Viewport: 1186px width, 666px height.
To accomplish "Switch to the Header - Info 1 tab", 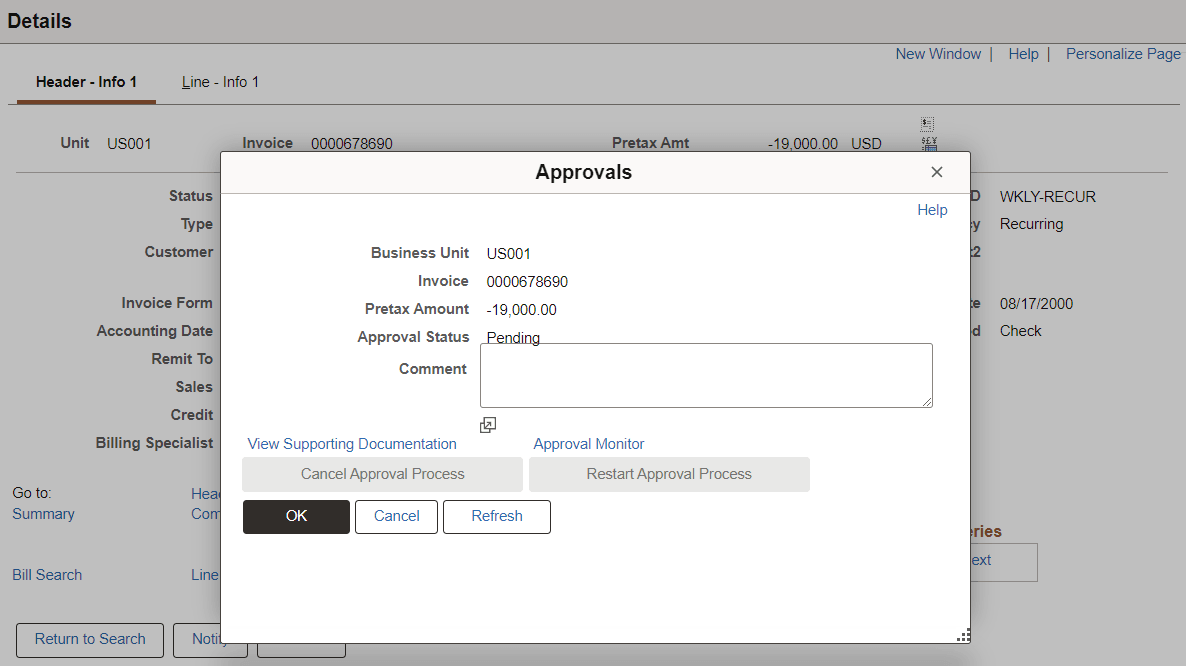I will (x=85, y=82).
